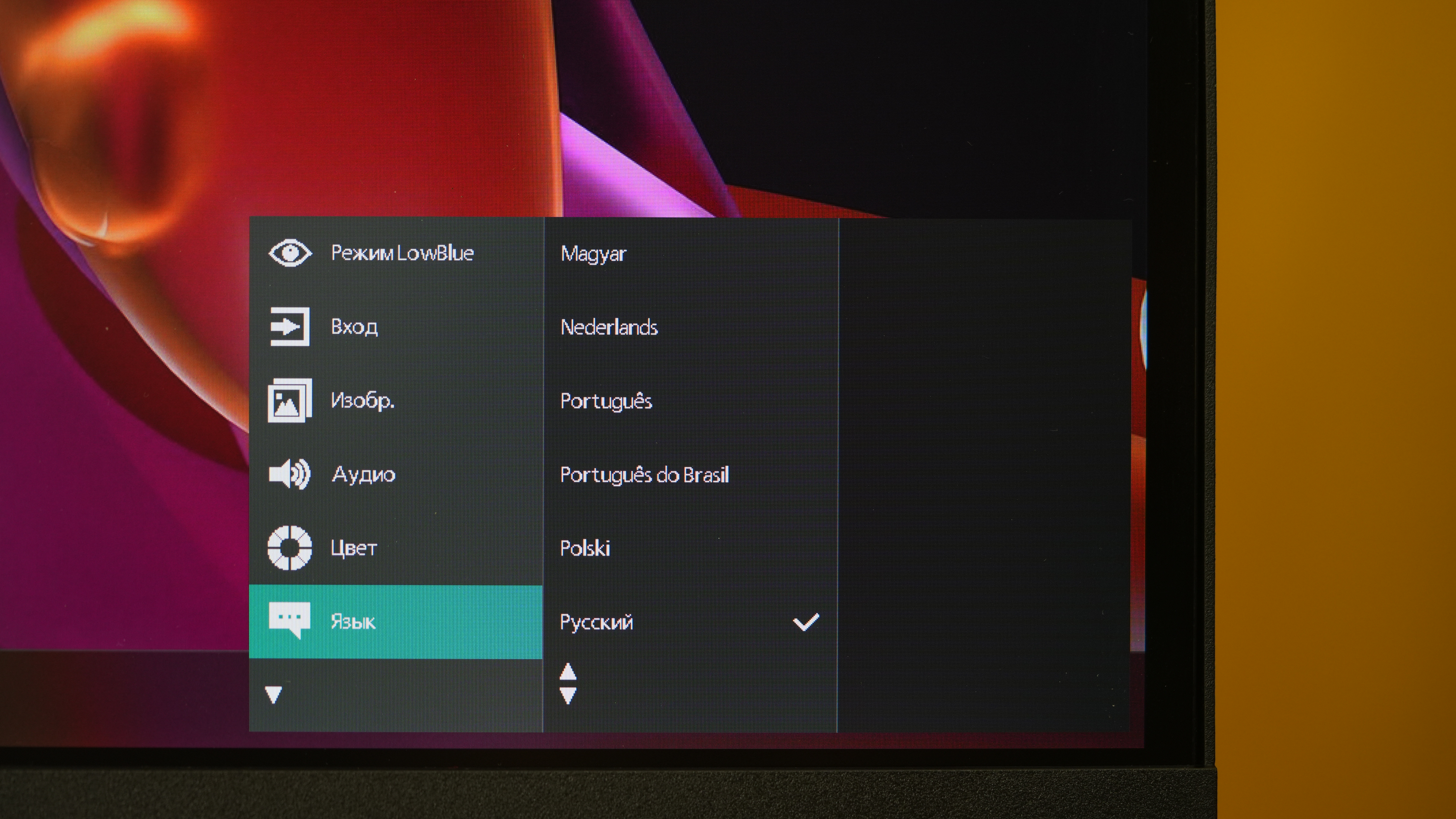Screen dimensions: 1456x819
Task: Click the speaker audio icon
Action: 289,474
